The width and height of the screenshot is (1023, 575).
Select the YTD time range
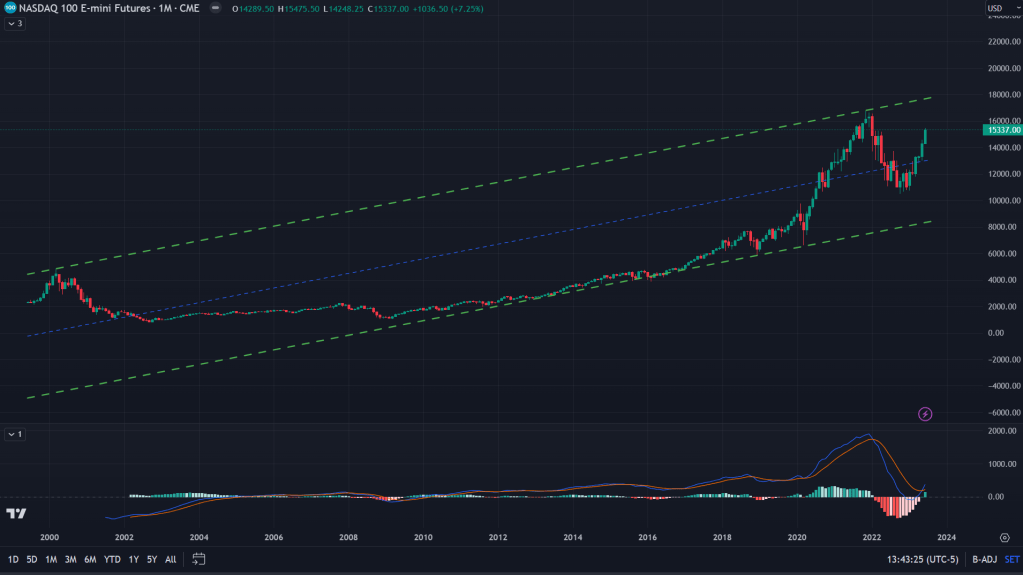(x=111, y=559)
